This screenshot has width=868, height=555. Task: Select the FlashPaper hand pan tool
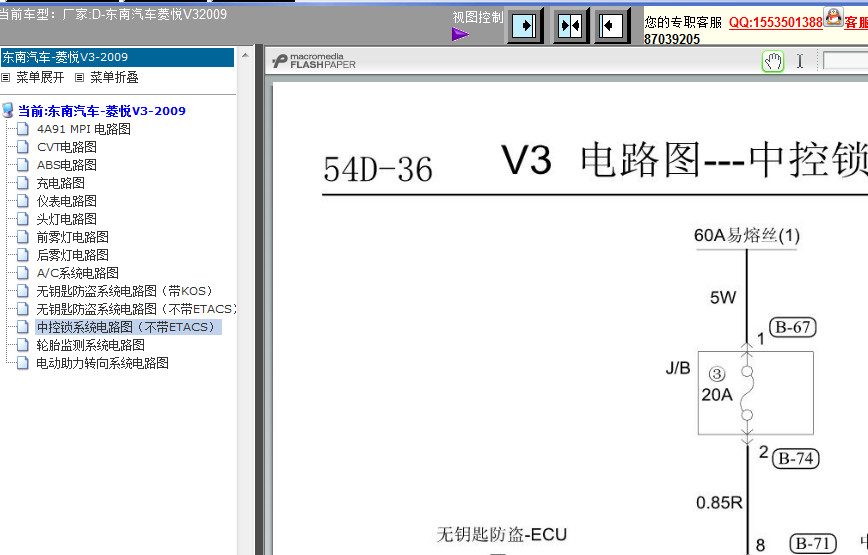pyautogui.click(x=773, y=61)
